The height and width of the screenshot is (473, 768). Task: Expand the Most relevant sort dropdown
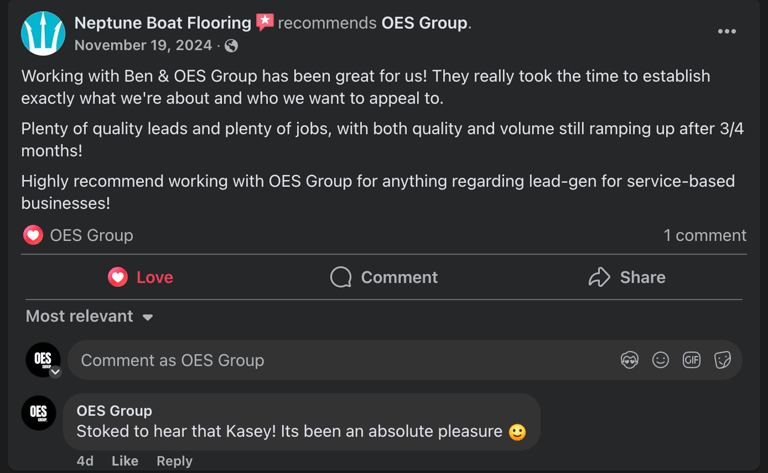coord(90,316)
